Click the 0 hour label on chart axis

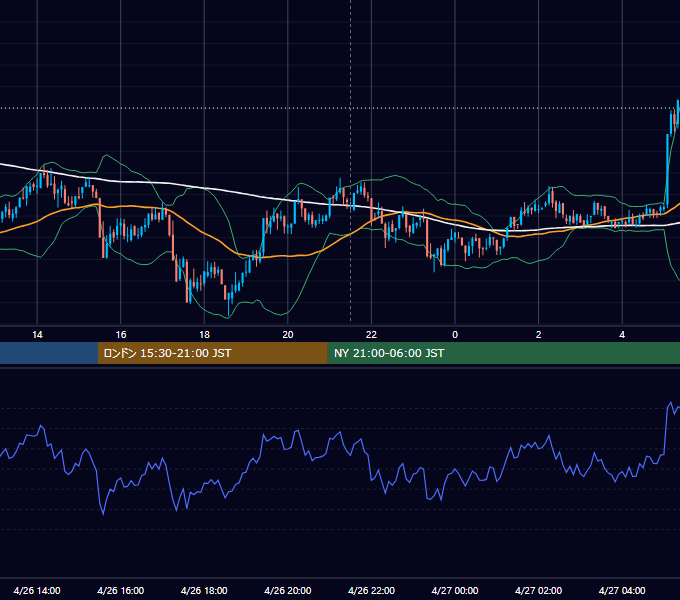click(455, 335)
